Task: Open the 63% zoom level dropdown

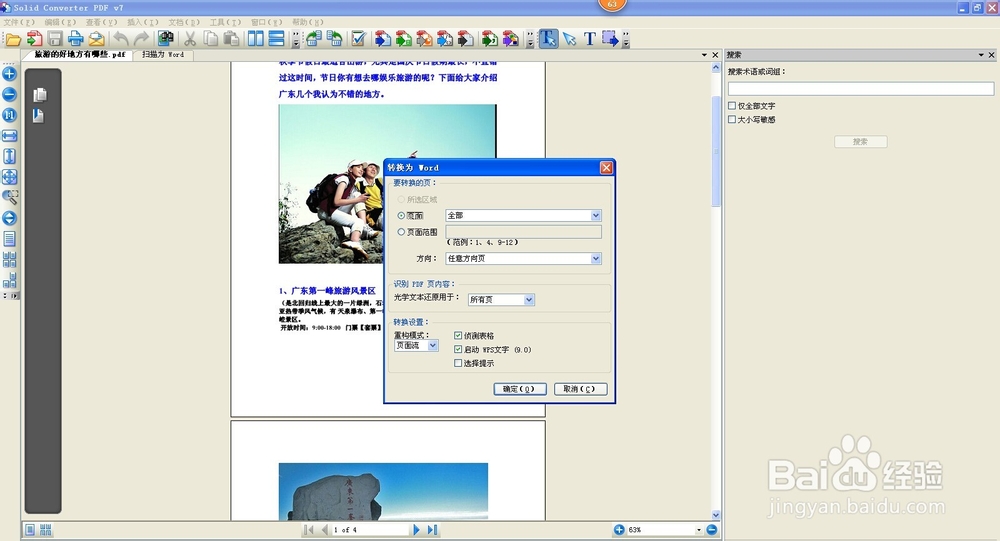Action: (x=698, y=530)
